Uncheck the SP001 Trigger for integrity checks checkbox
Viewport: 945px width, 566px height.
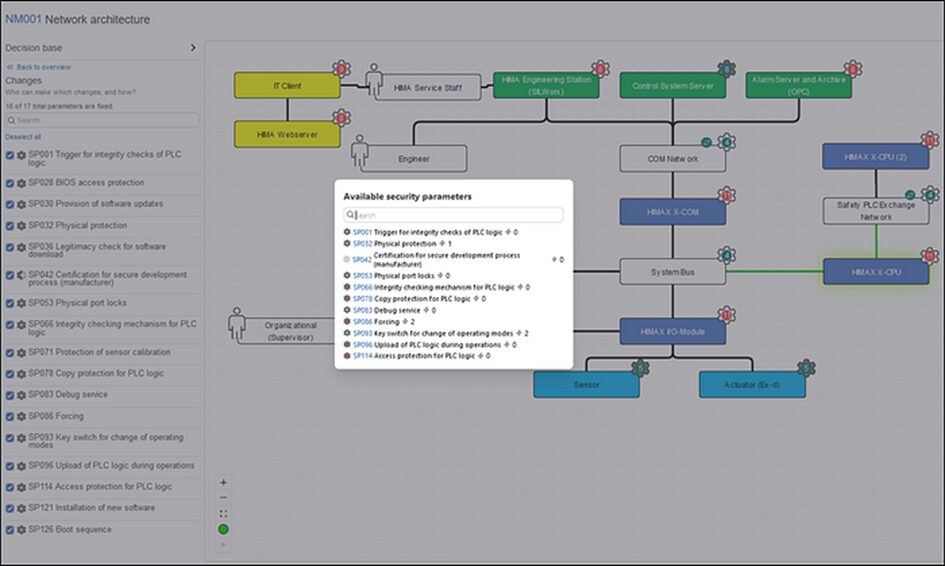[10, 155]
